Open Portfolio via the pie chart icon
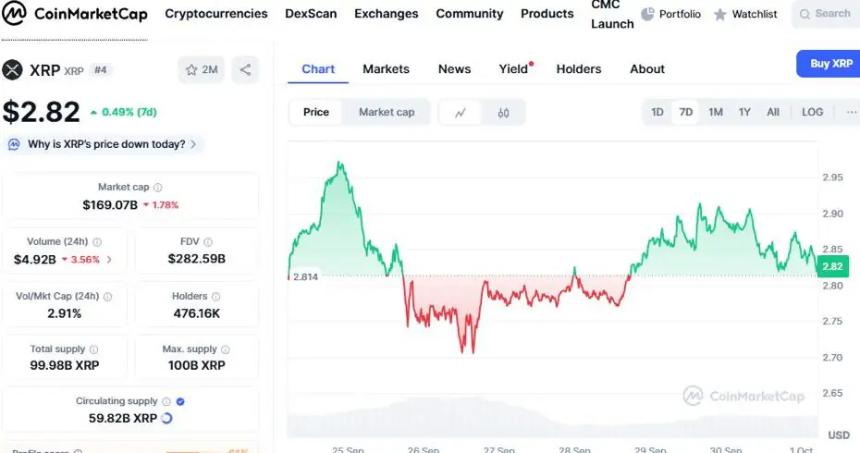The image size is (860, 453). point(648,14)
